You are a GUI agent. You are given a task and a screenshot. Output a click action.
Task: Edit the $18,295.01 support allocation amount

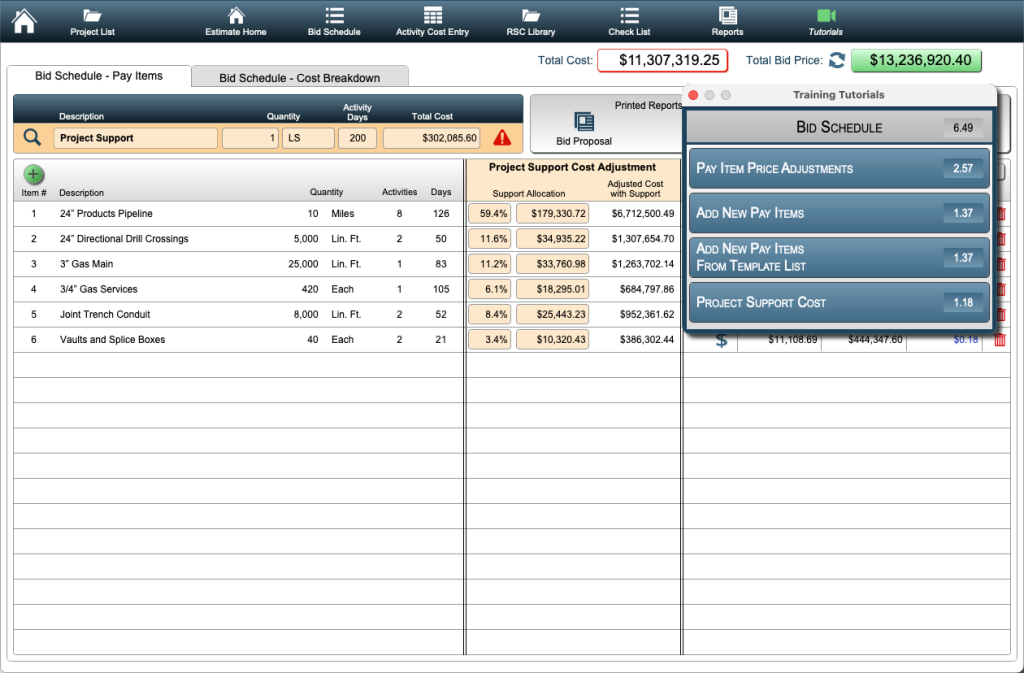(x=552, y=289)
